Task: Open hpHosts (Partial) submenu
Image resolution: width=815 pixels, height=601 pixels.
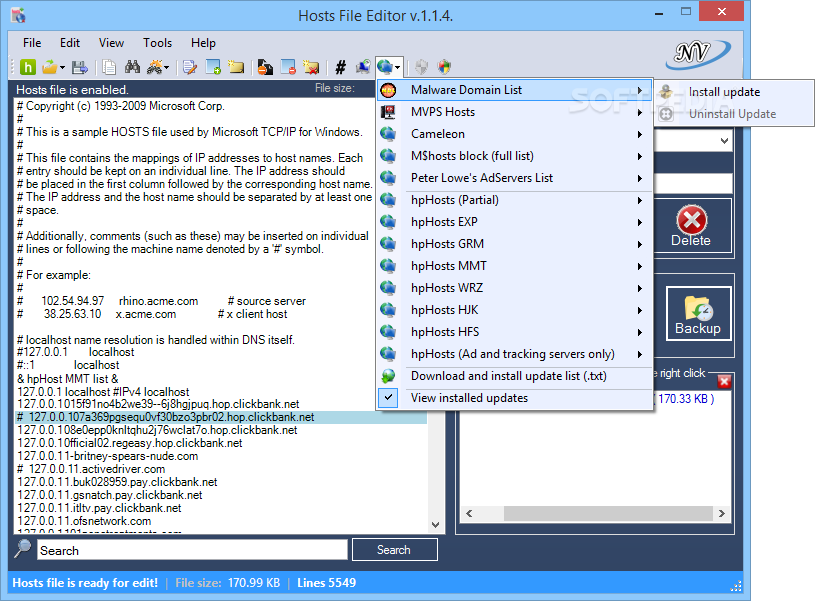Action: pos(514,200)
